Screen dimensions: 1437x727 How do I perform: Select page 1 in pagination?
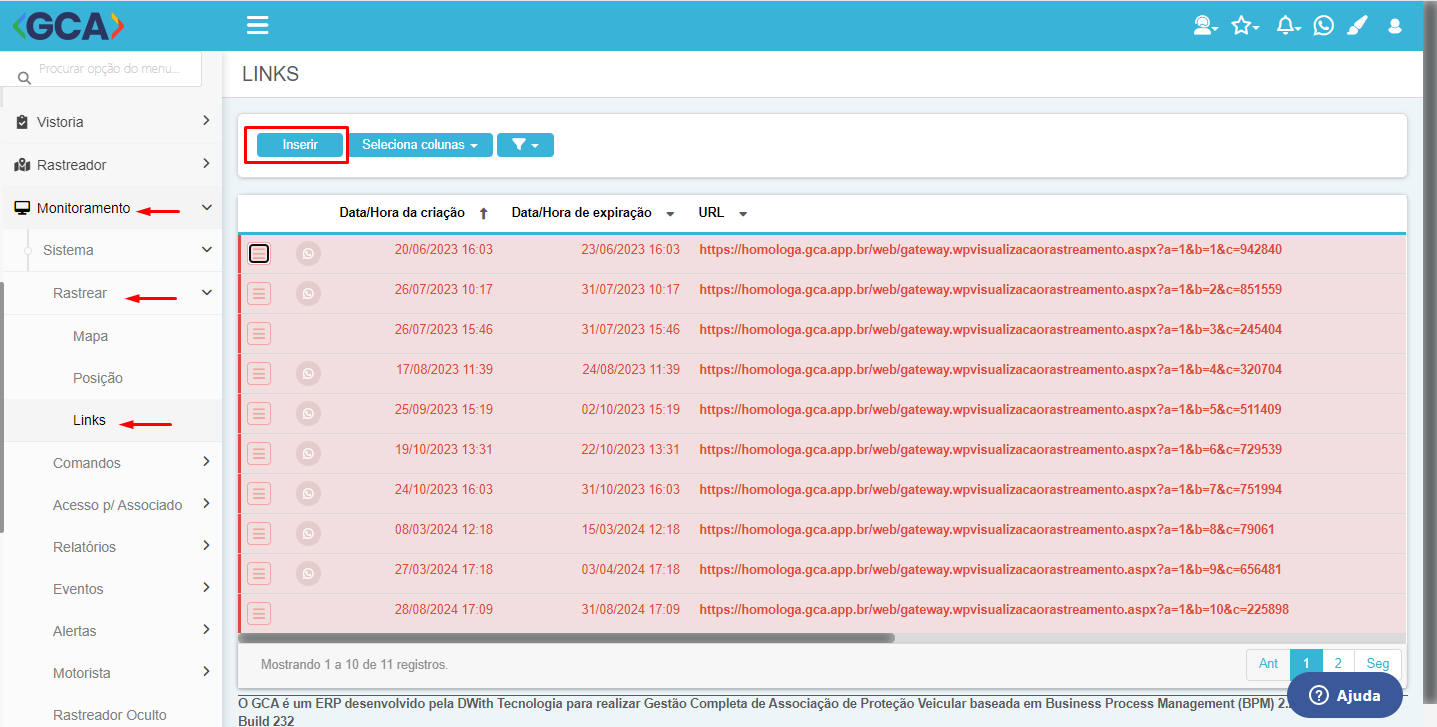1306,664
